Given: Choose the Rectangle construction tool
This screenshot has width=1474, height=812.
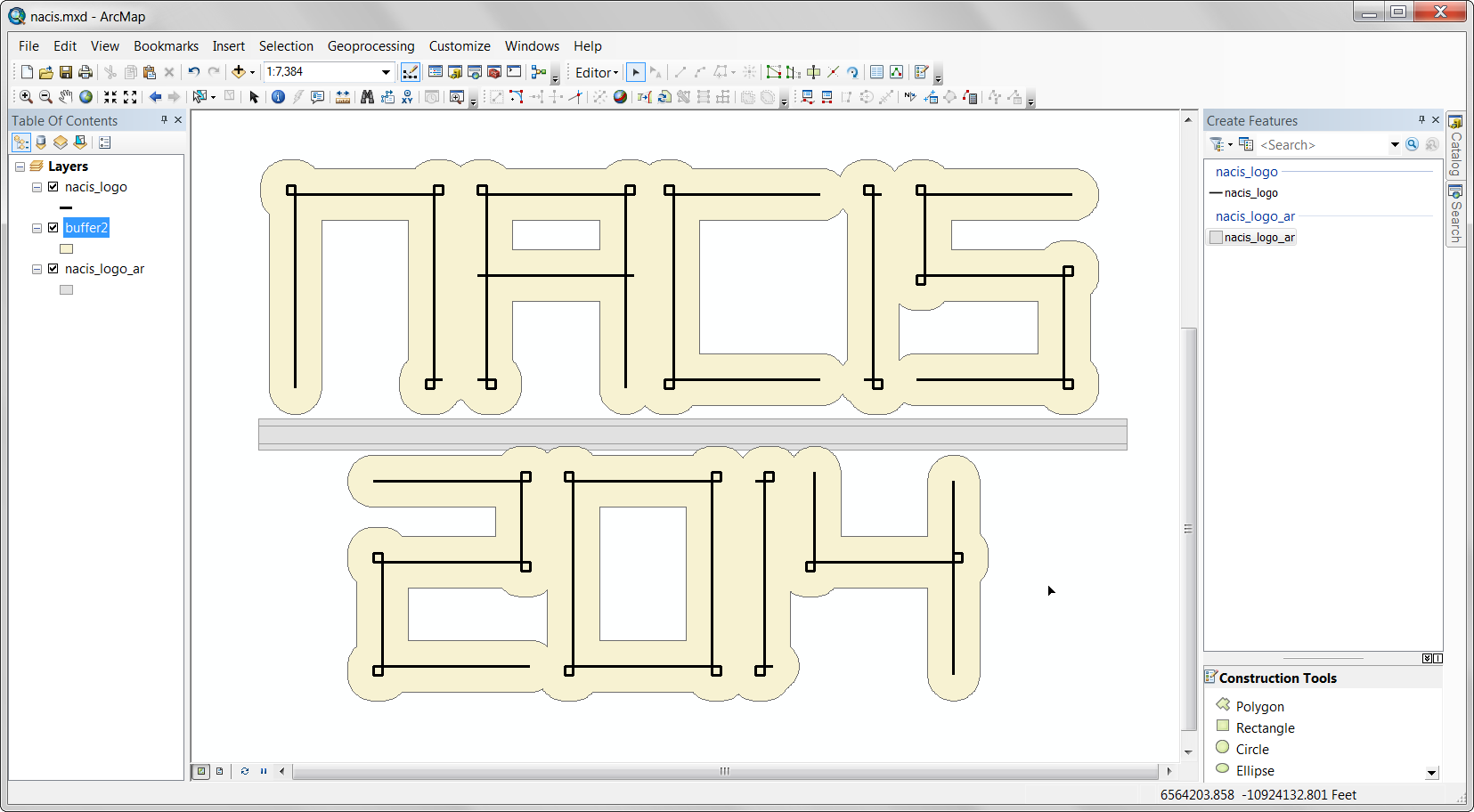Looking at the screenshot, I should point(1256,727).
